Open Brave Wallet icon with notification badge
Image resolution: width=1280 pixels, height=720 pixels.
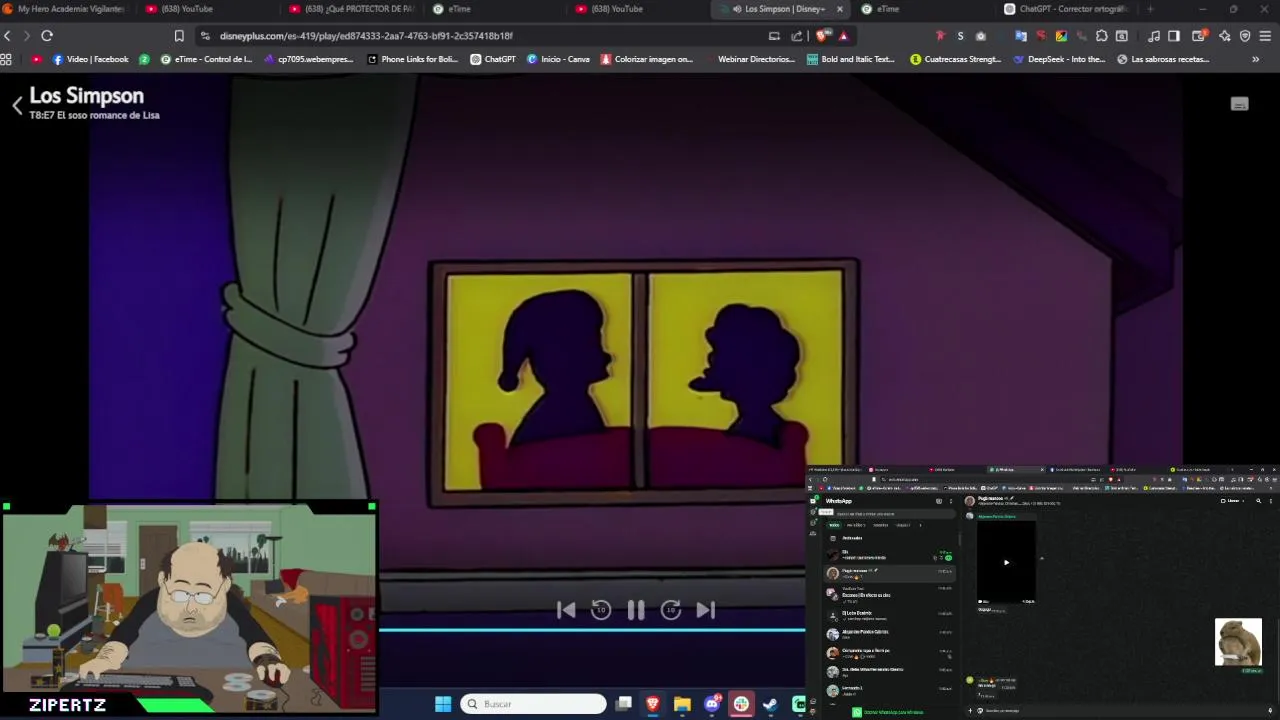(x=1201, y=36)
